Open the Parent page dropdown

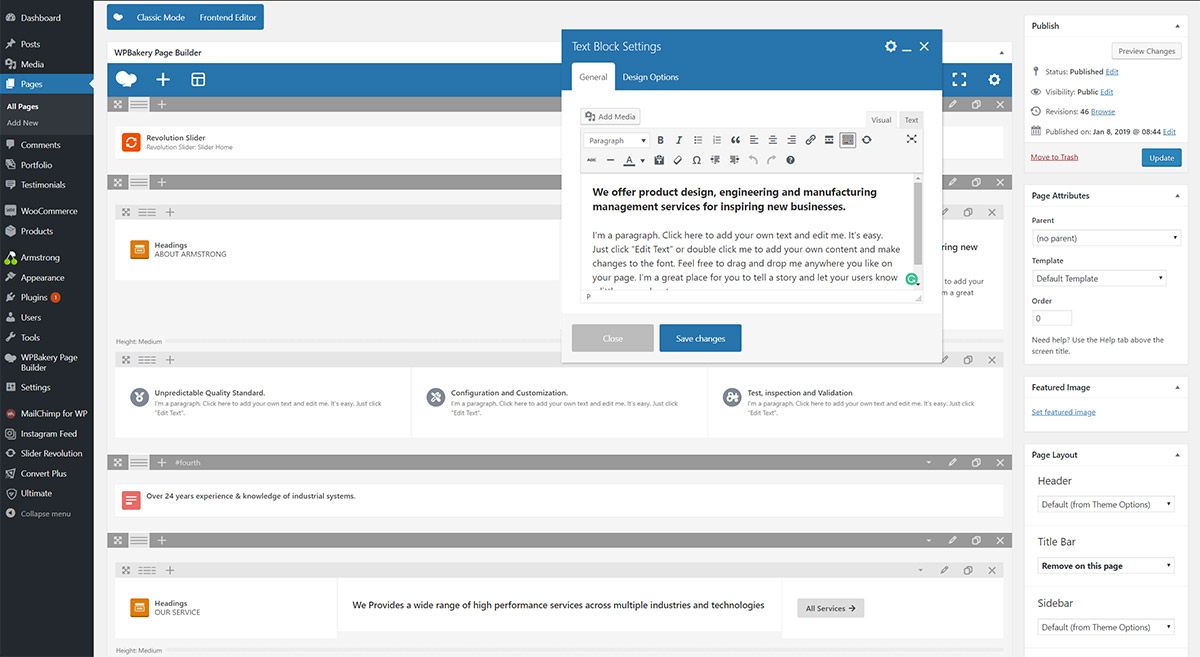click(x=1107, y=238)
